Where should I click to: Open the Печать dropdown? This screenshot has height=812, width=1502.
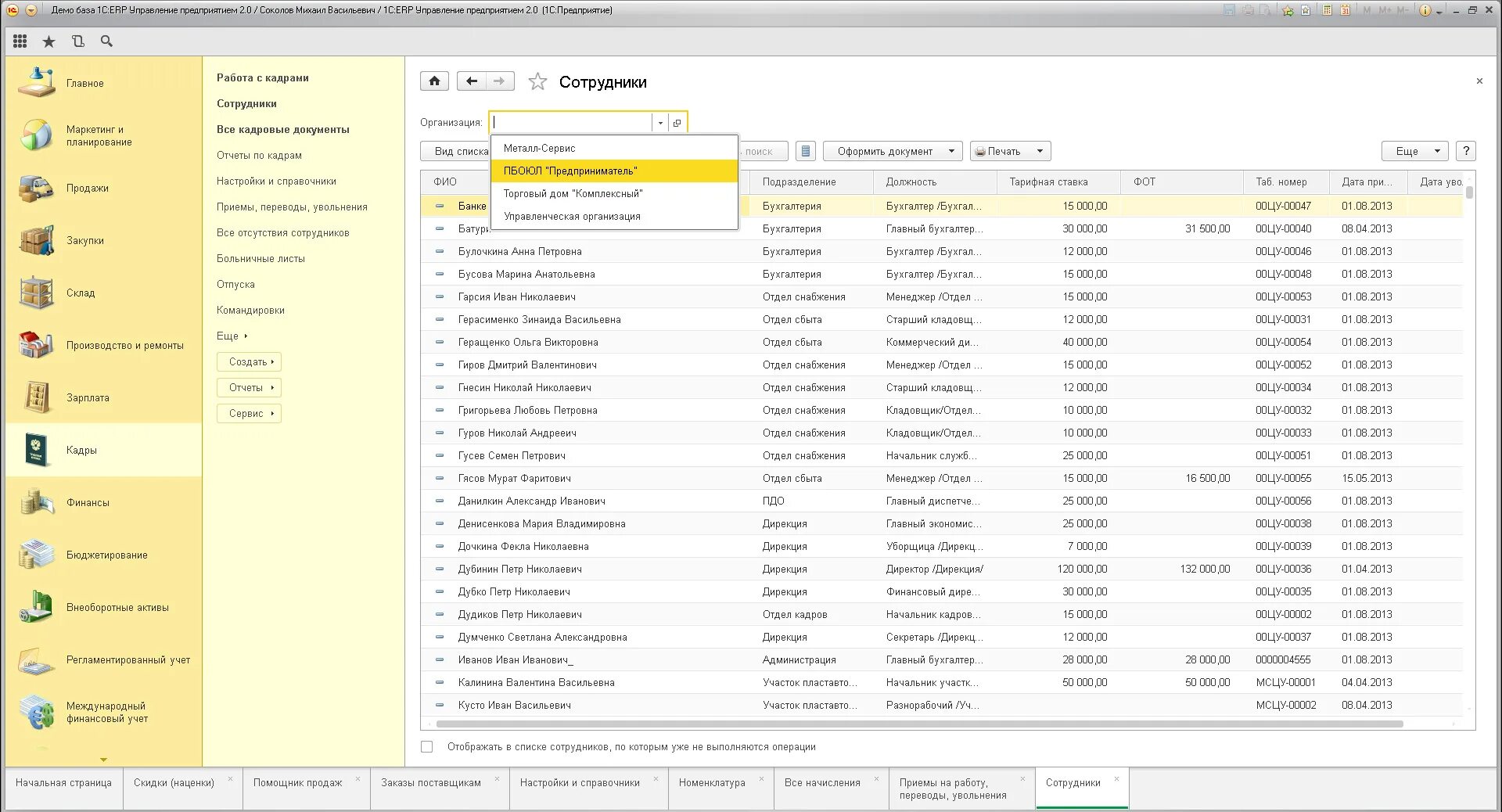(1010, 151)
